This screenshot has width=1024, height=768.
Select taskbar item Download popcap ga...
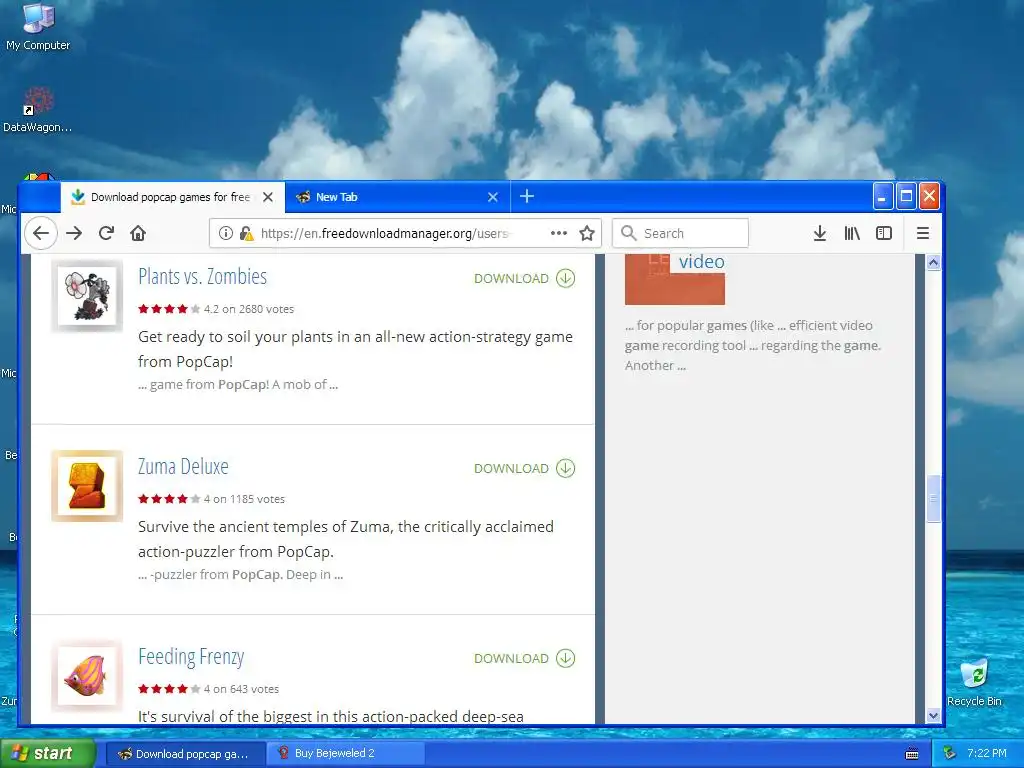point(185,754)
